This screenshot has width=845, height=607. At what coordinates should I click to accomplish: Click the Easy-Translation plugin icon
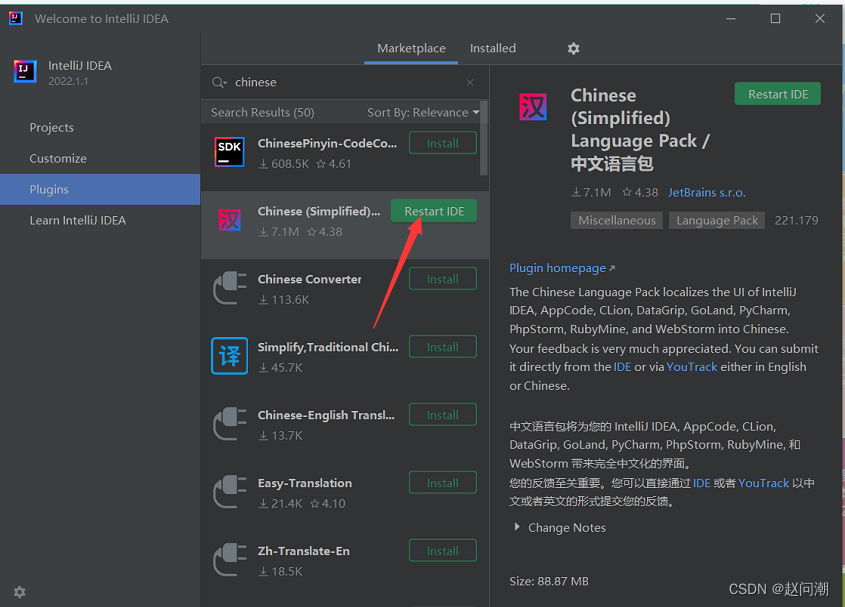[230, 492]
